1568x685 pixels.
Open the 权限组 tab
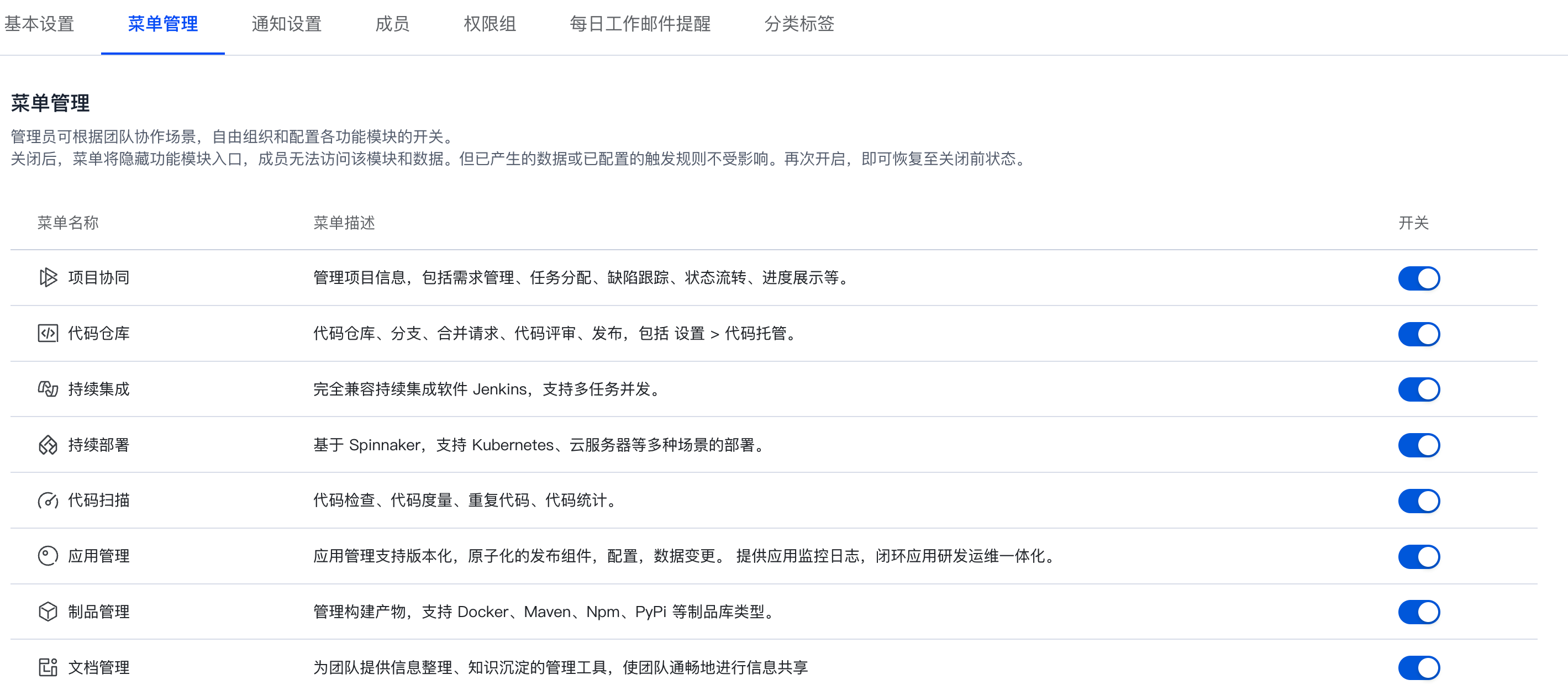click(x=490, y=24)
